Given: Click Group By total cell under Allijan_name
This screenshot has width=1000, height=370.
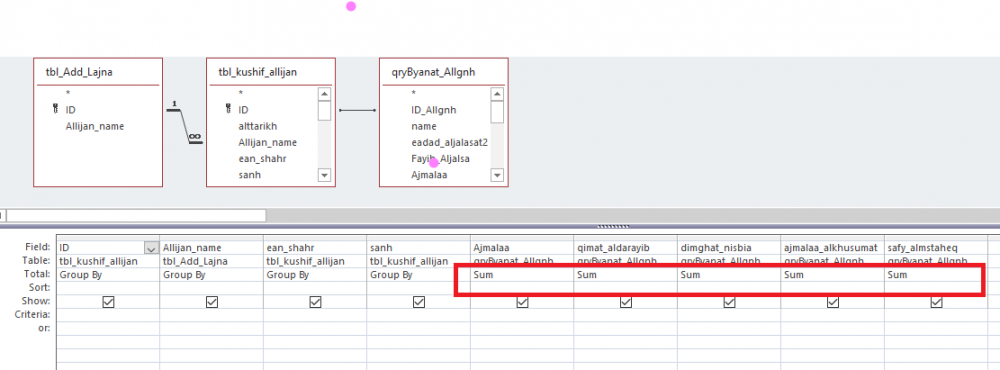Looking at the screenshot, I should tap(211, 275).
